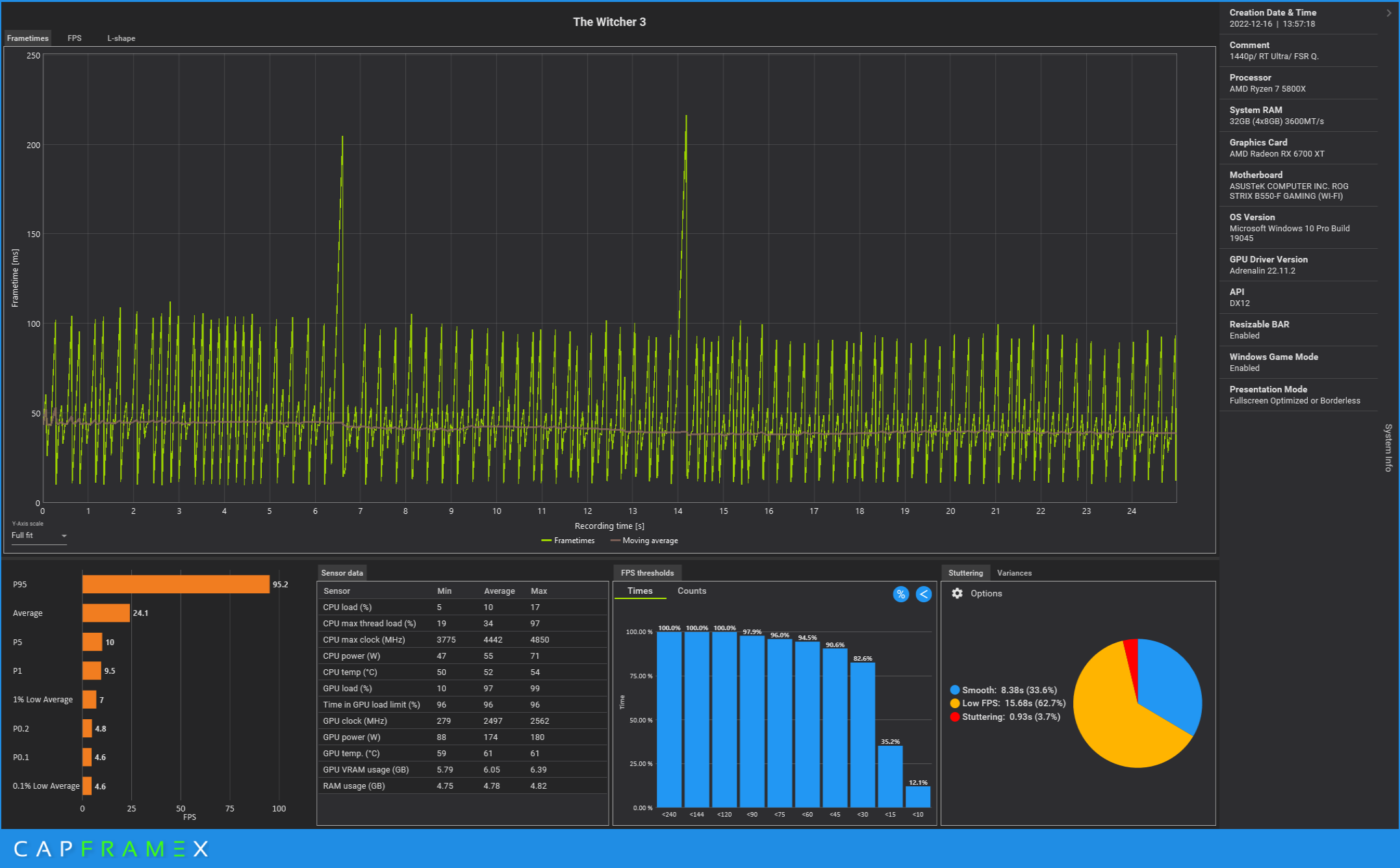Collapse the System Info panel chevron
Image resolution: width=1400 pixels, height=868 pixels.
tap(1388, 12)
